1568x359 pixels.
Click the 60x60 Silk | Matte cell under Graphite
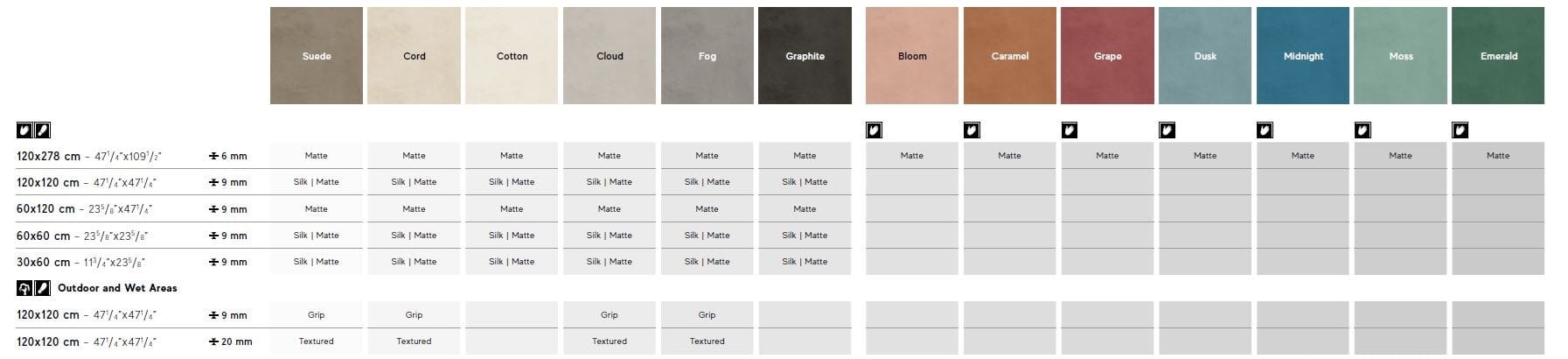coord(805,236)
